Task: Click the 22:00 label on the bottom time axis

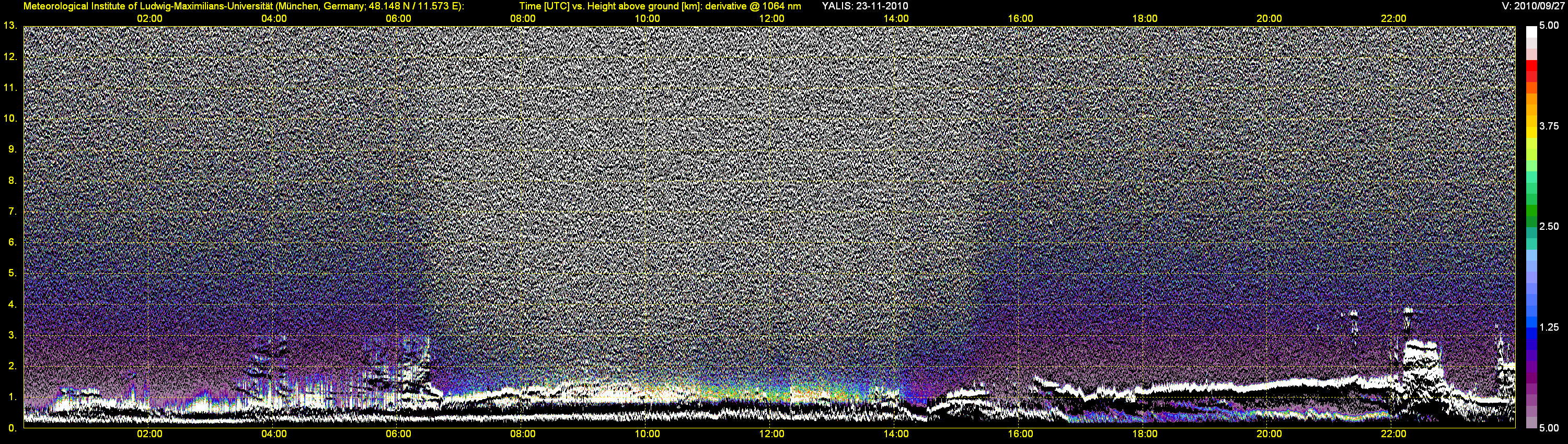Action: pyautogui.click(x=1393, y=434)
